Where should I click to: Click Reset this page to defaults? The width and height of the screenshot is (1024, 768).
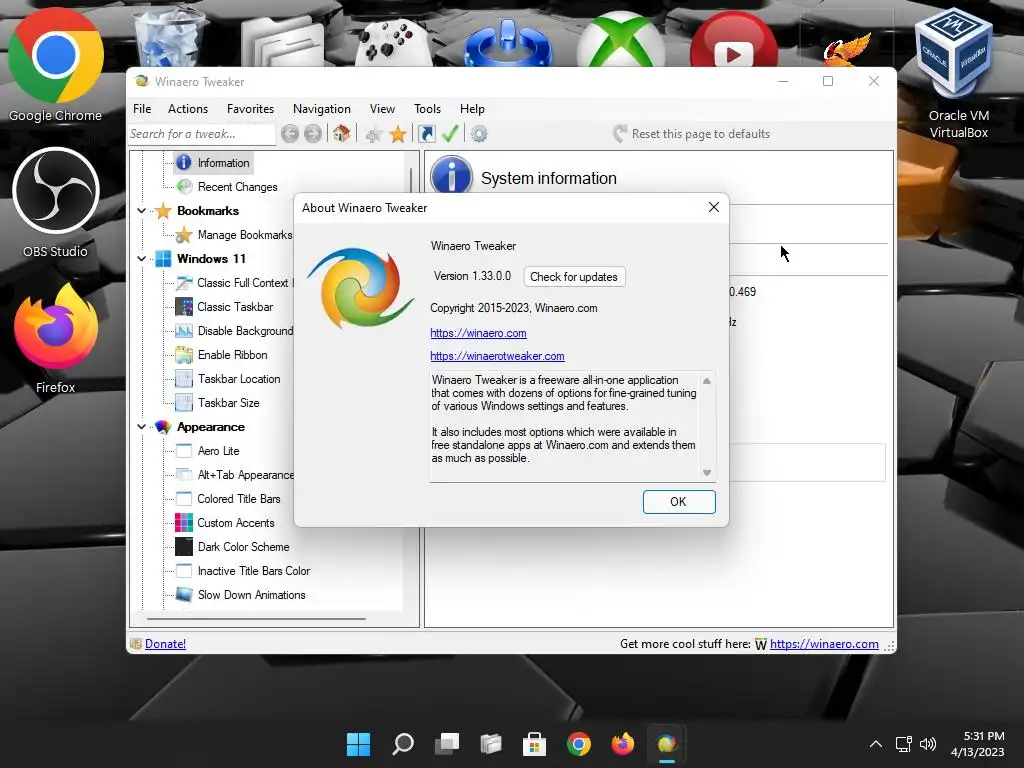(x=692, y=134)
